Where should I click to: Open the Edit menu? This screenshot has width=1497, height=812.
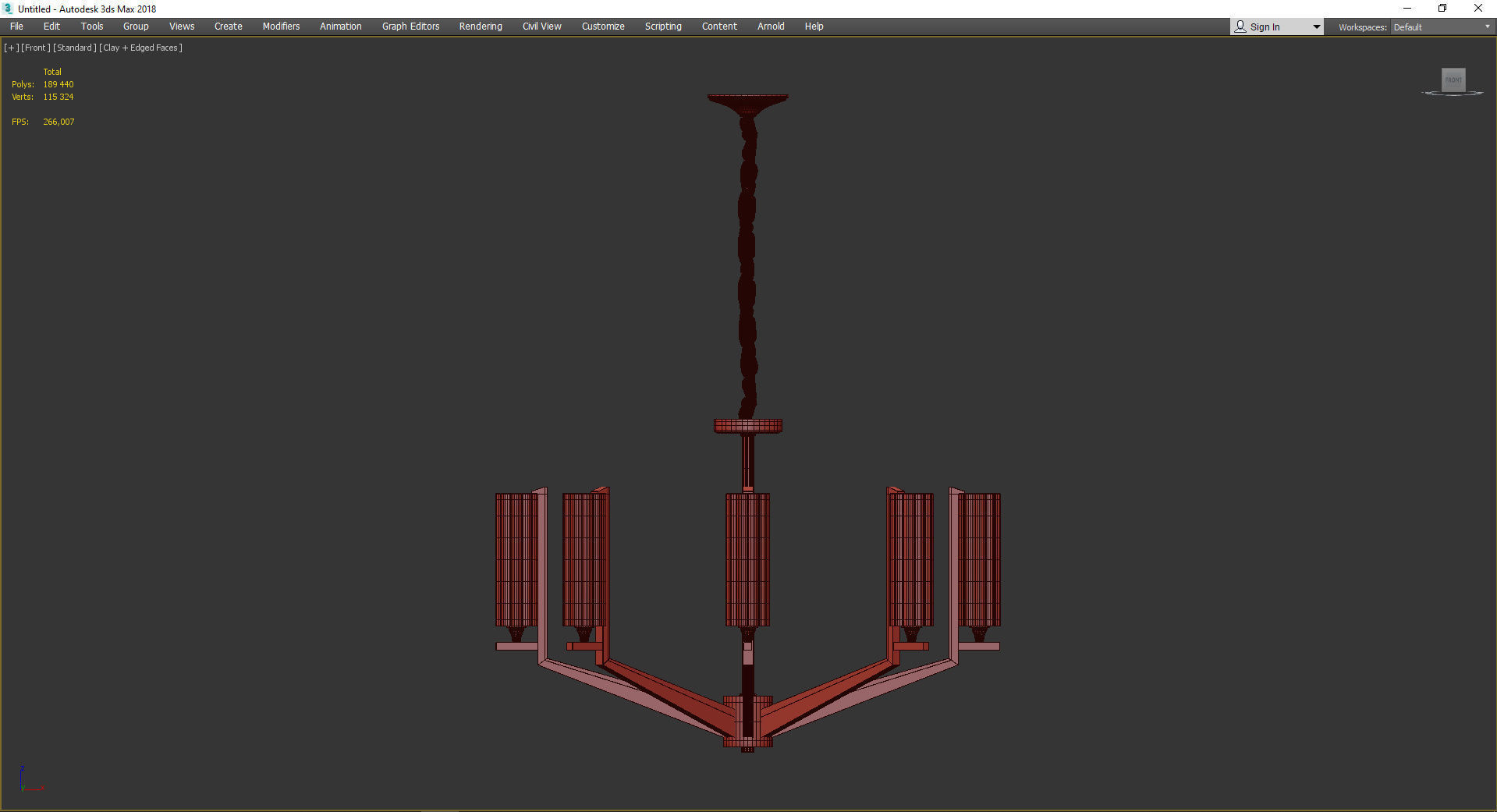[x=51, y=27]
